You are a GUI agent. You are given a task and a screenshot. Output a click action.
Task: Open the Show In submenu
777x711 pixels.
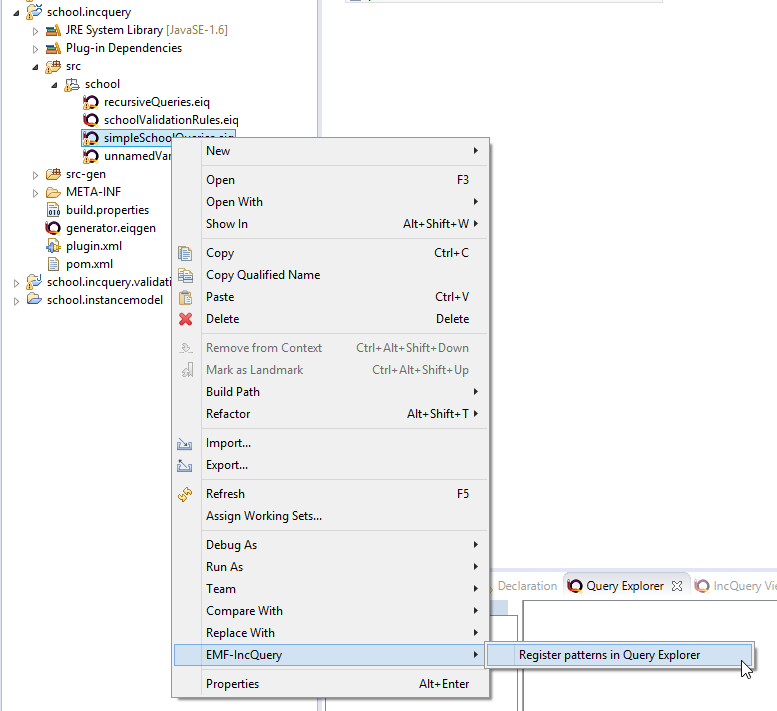coord(331,224)
